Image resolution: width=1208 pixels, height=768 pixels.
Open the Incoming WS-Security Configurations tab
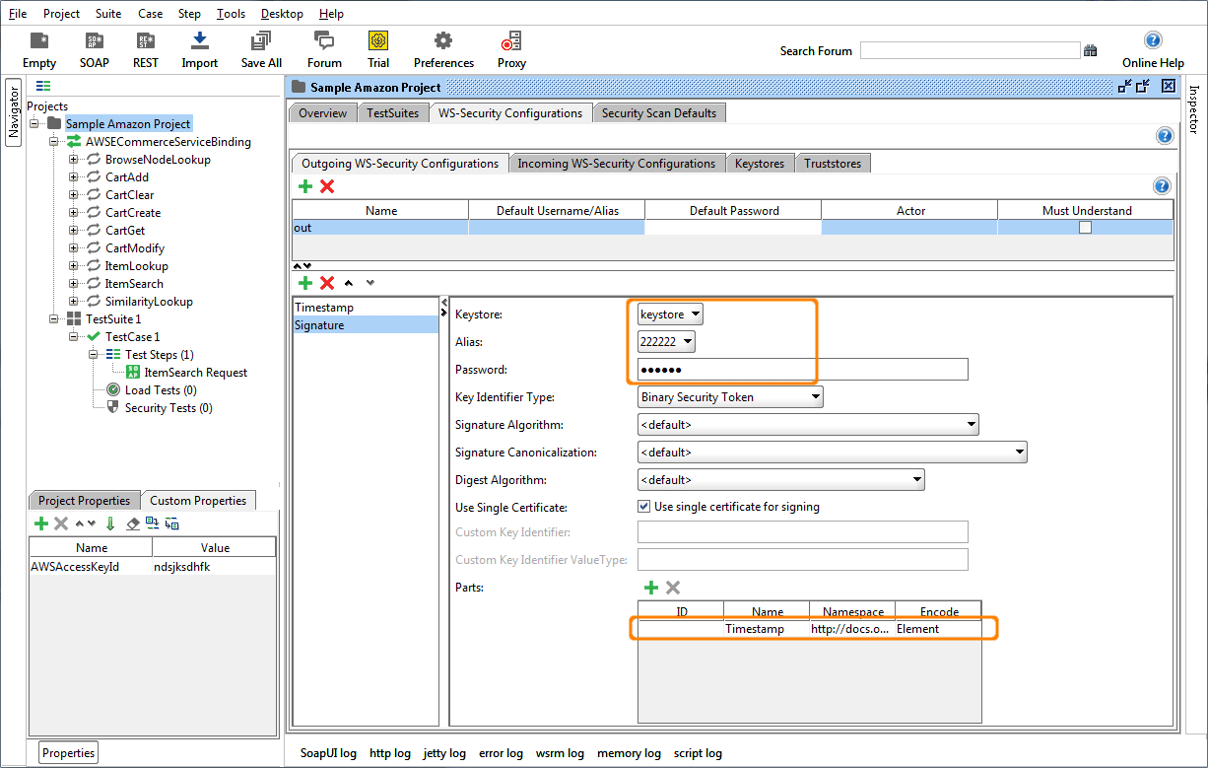click(616, 163)
